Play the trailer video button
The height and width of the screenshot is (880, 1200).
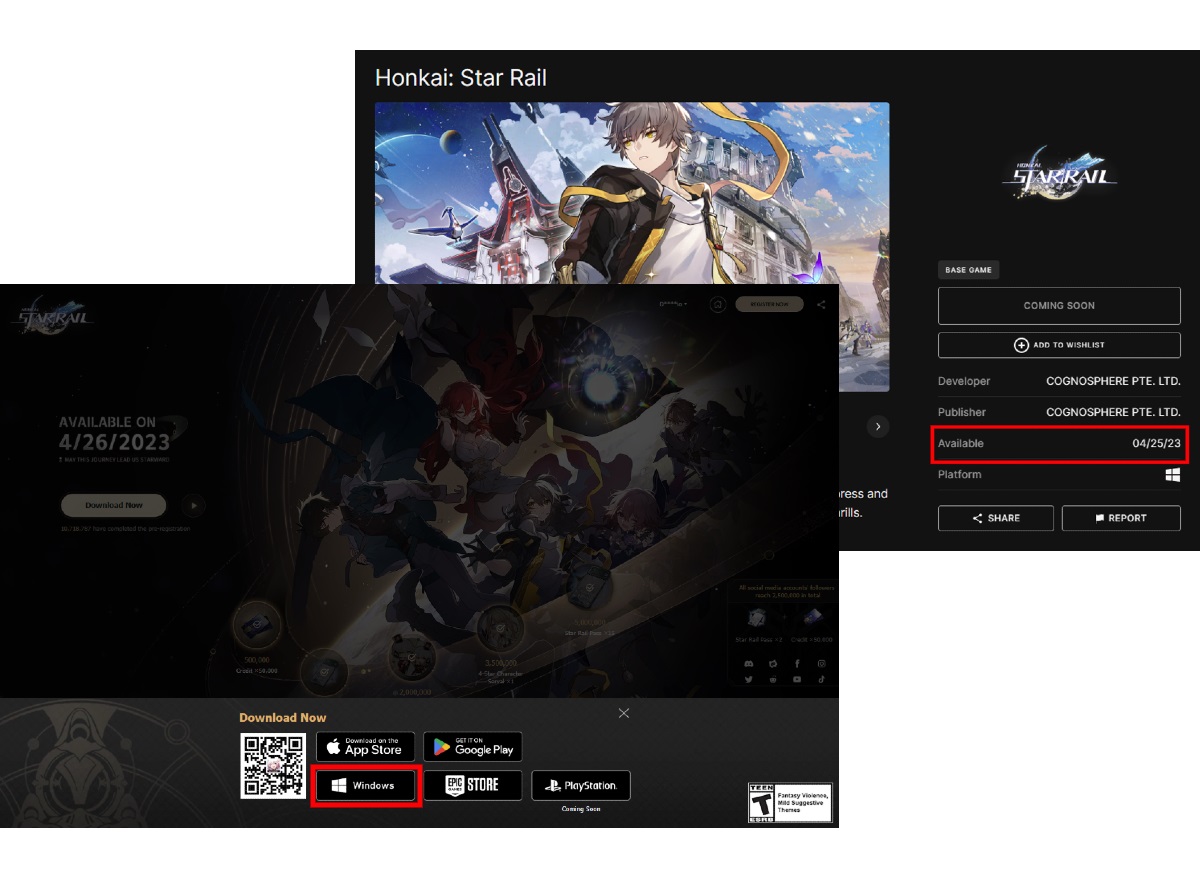click(194, 505)
